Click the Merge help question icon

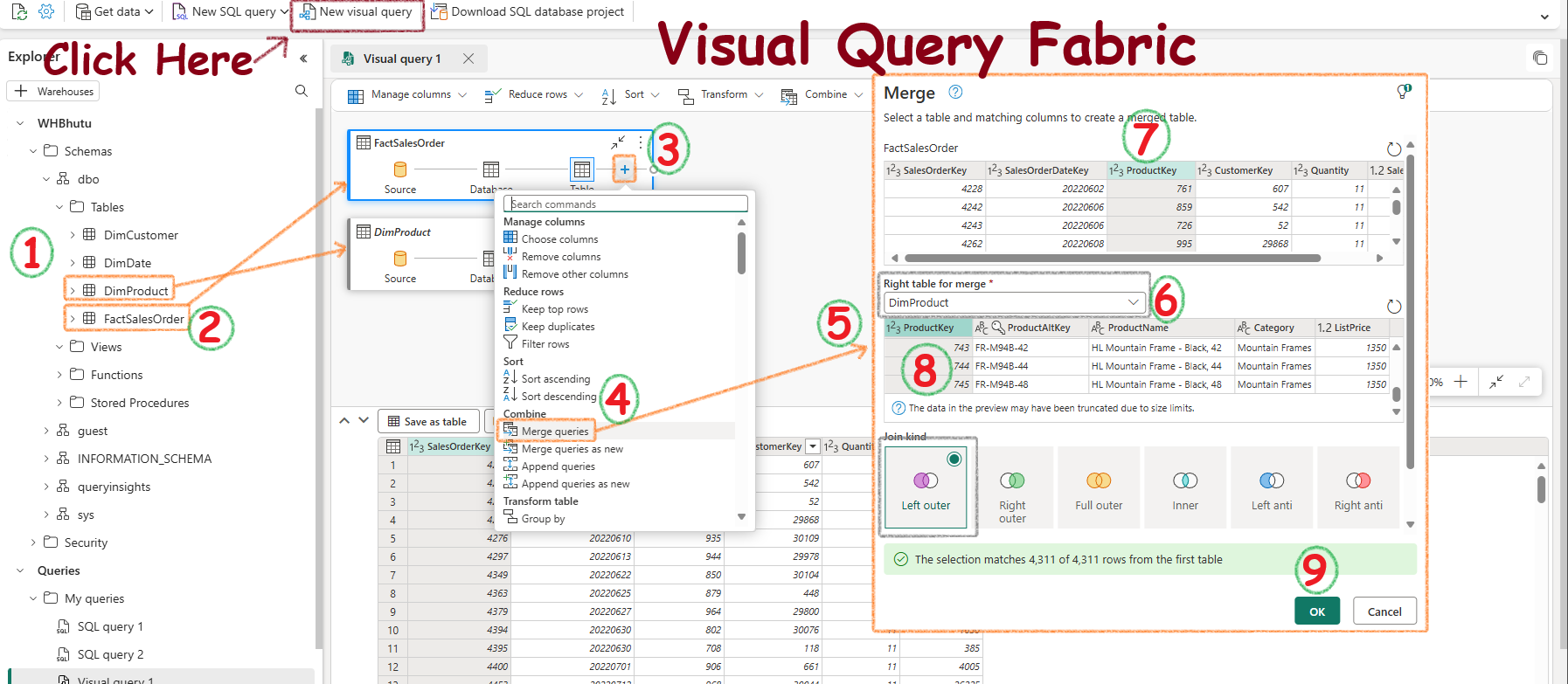point(955,92)
